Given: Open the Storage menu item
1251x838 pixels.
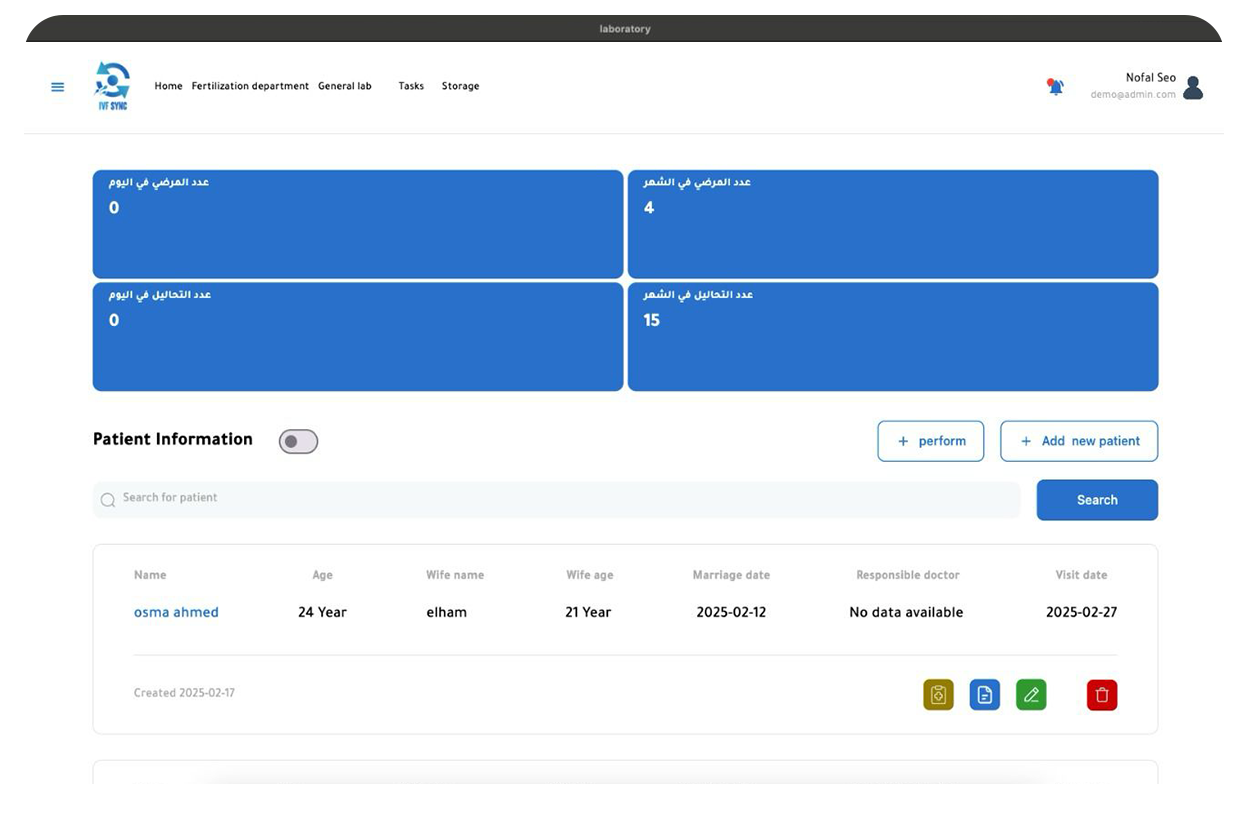Looking at the screenshot, I should [460, 87].
